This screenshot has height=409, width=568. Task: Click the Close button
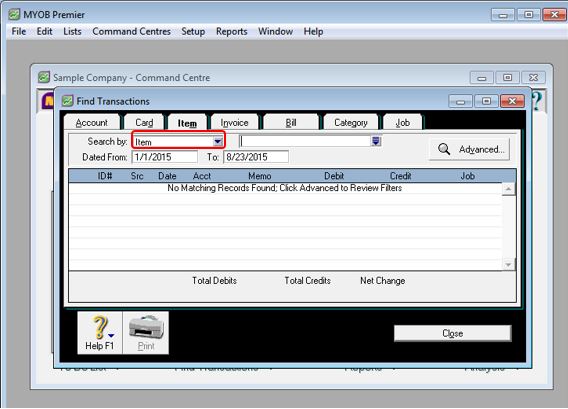[452, 333]
